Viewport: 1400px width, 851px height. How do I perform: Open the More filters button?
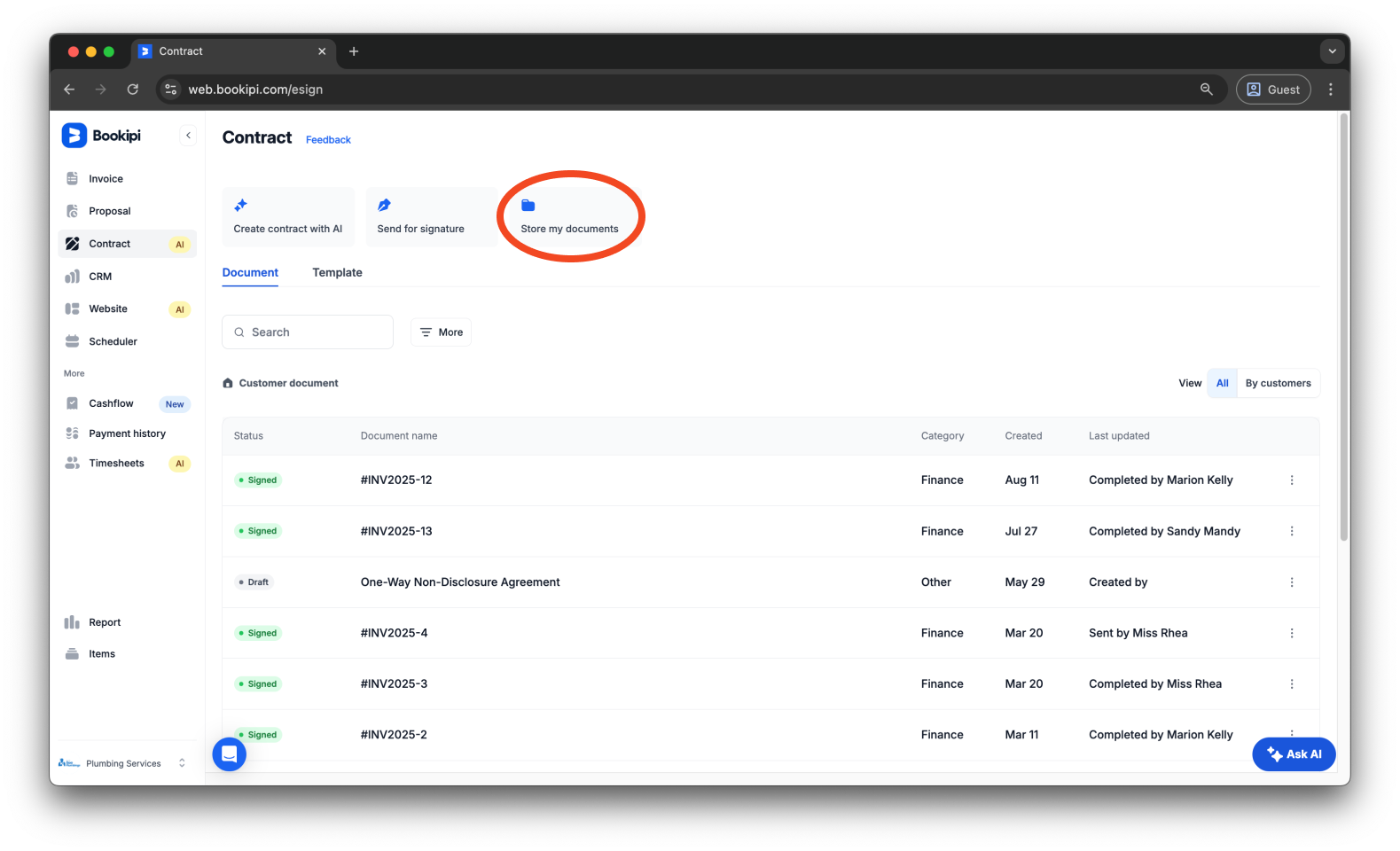pos(441,332)
